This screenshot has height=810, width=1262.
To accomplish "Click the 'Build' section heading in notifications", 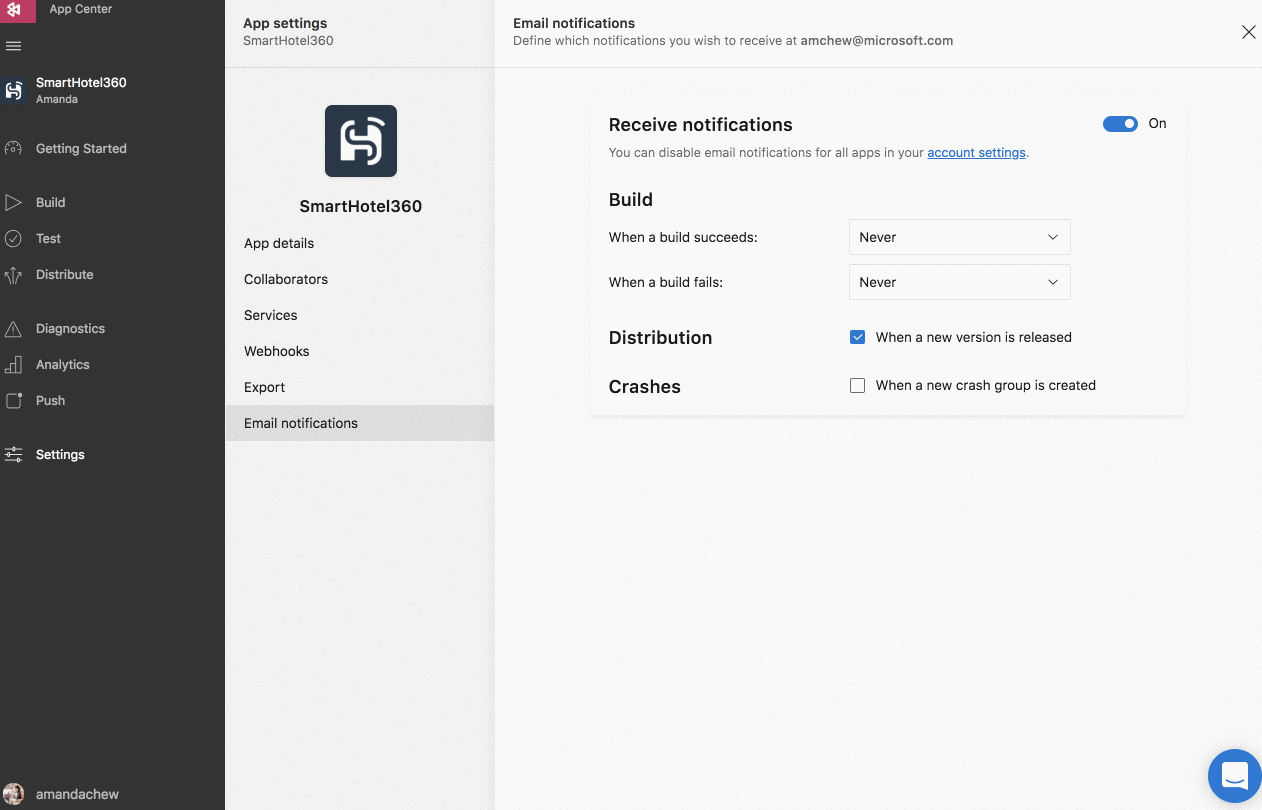I will pos(630,200).
